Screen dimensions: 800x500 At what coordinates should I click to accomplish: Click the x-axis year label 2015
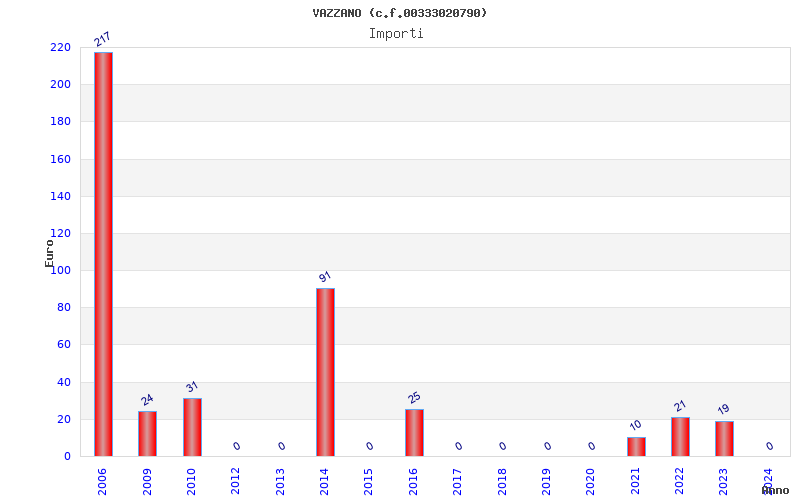[x=369, y=482]
